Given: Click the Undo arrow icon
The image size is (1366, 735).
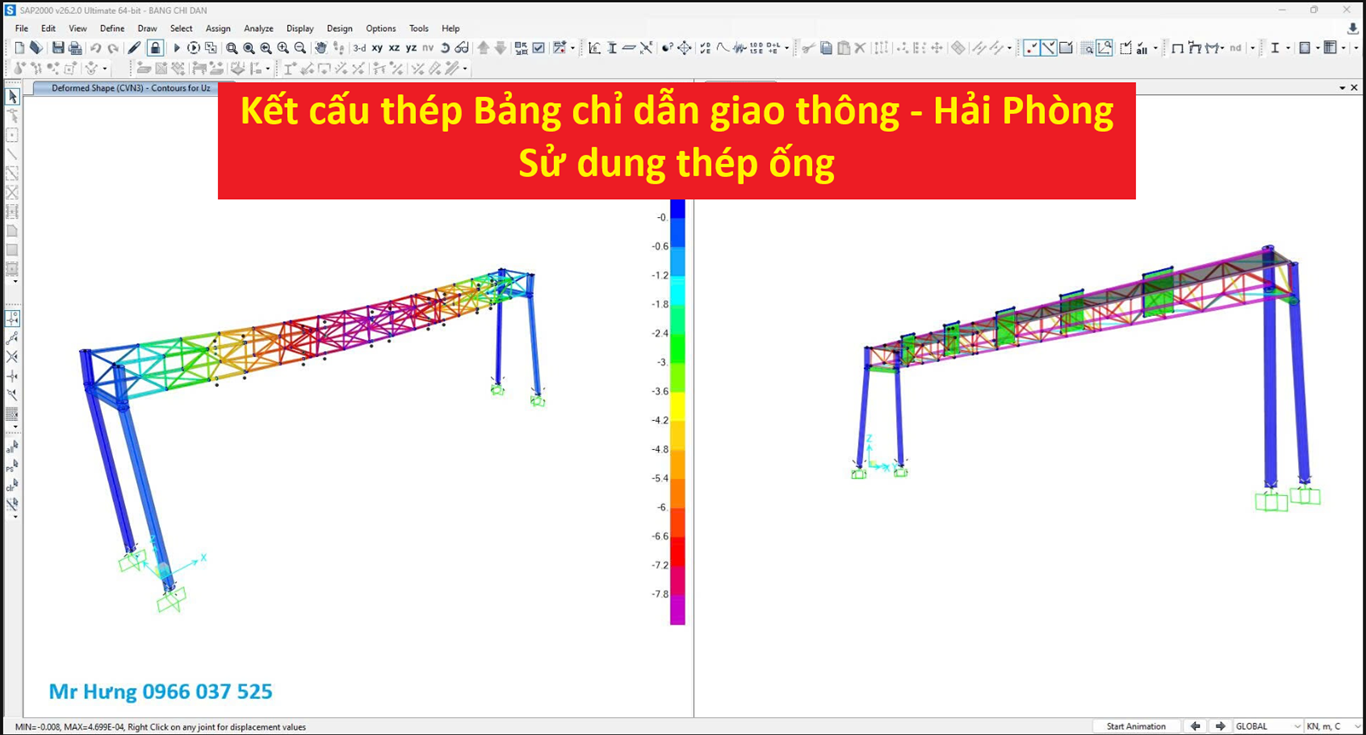Looking at the screenshot, I should [96, 48].
